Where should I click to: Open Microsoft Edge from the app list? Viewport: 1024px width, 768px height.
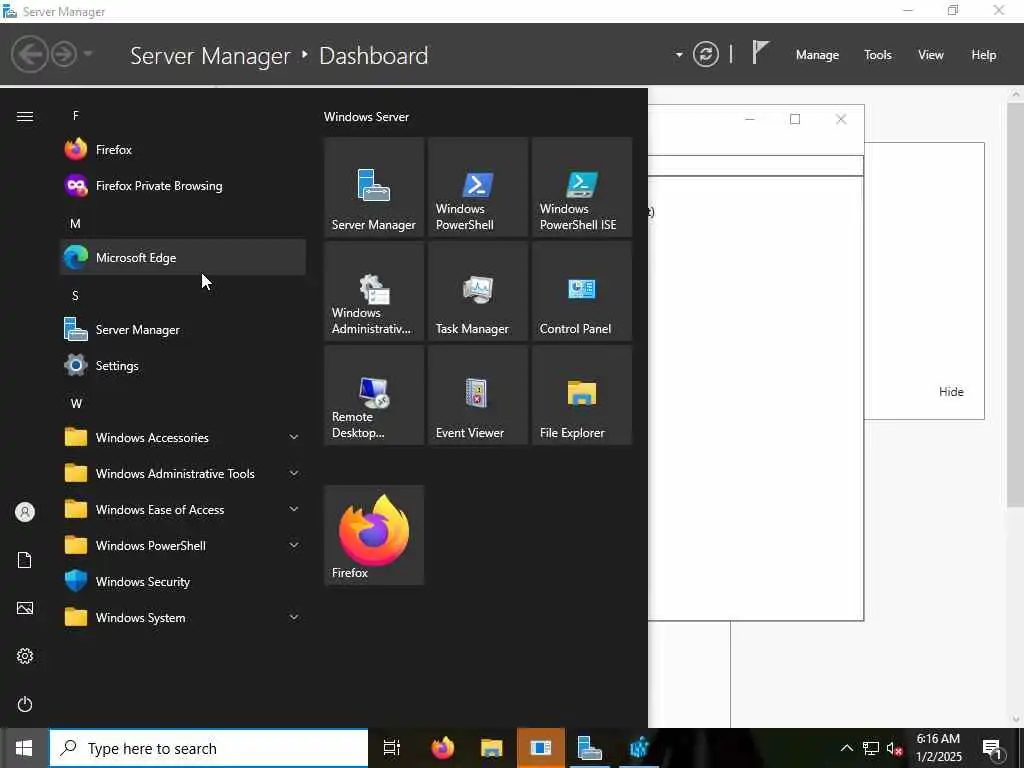tap(183, 257)
